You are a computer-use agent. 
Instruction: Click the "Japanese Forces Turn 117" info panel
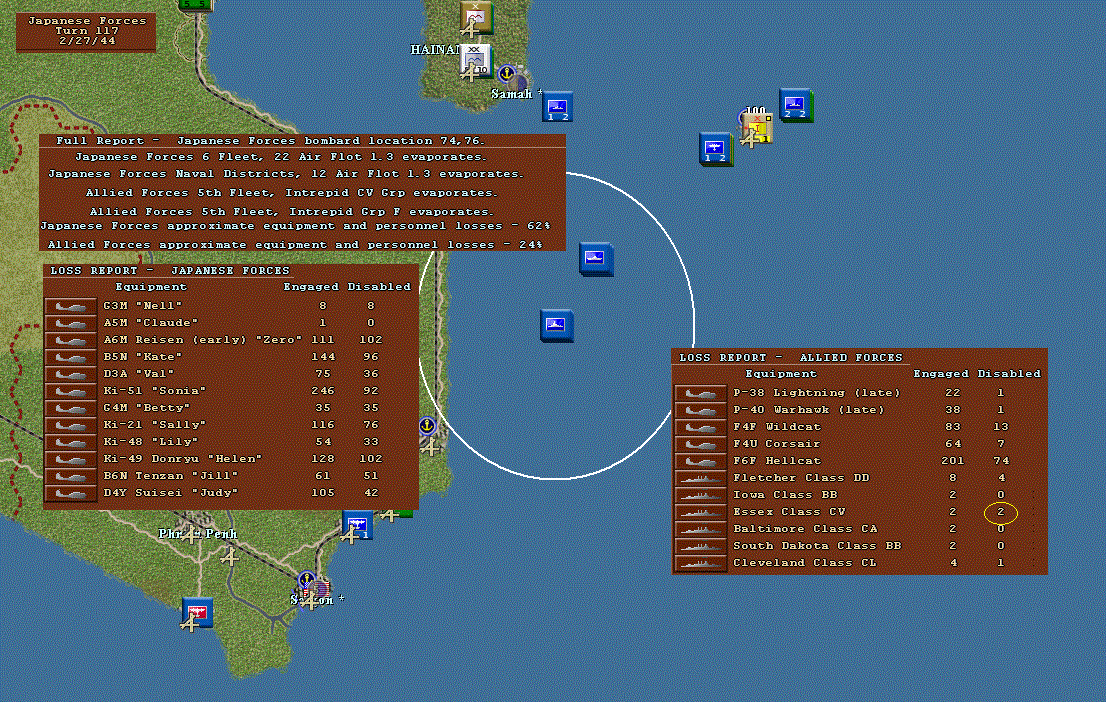point(86,32)
